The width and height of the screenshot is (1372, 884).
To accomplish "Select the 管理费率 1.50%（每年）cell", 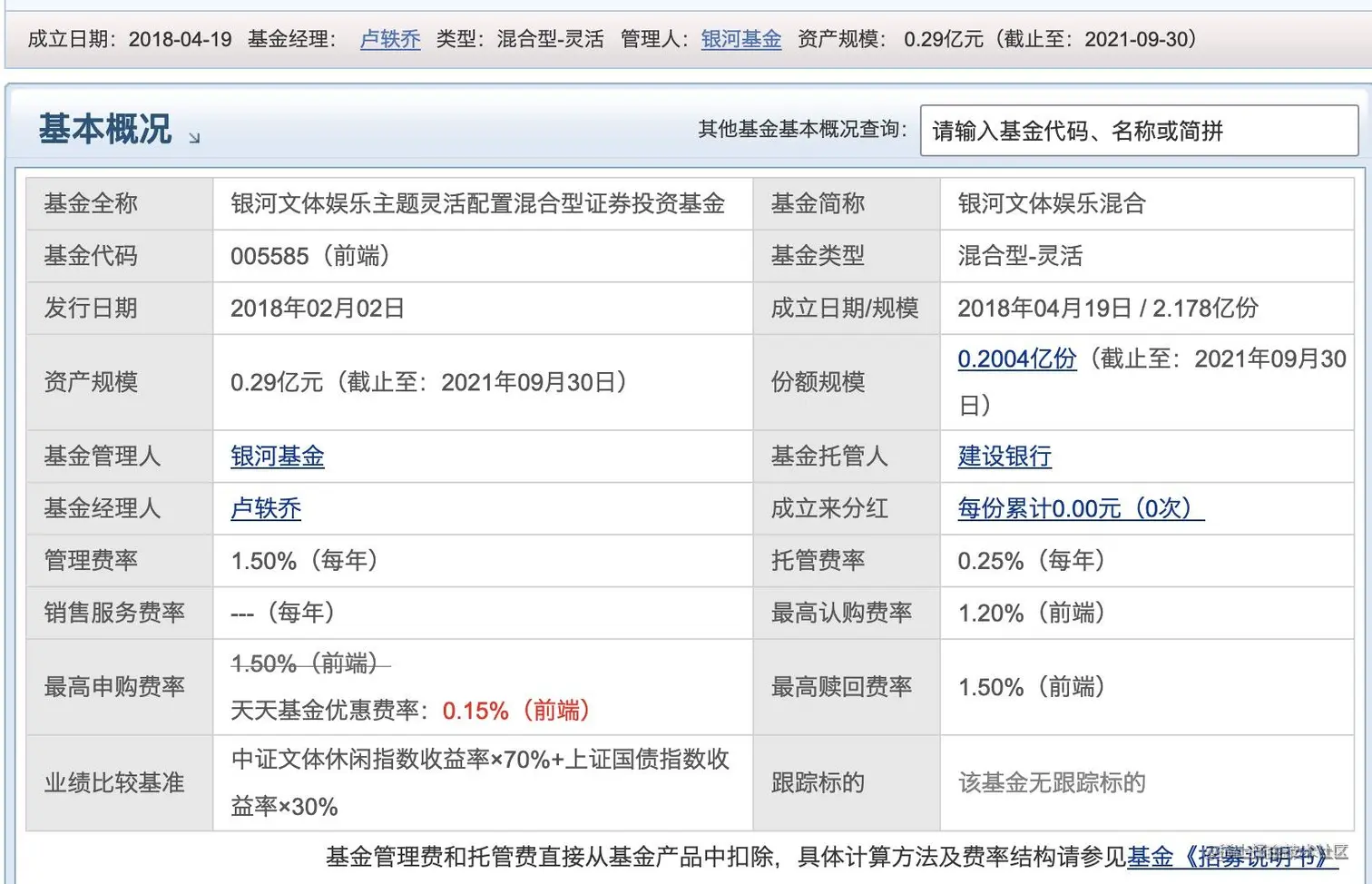I will (x=303, y=560).
